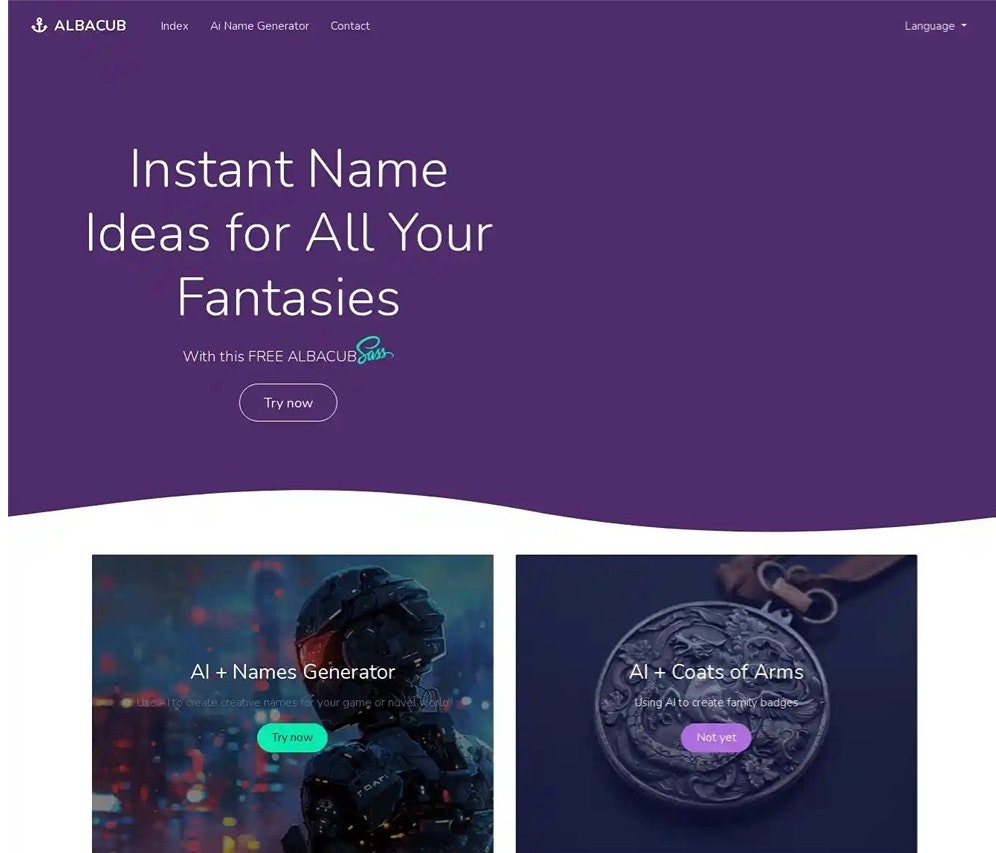Click the green Try now button
996x853 pixels.
pyautogui.click(x=292, y=737)
